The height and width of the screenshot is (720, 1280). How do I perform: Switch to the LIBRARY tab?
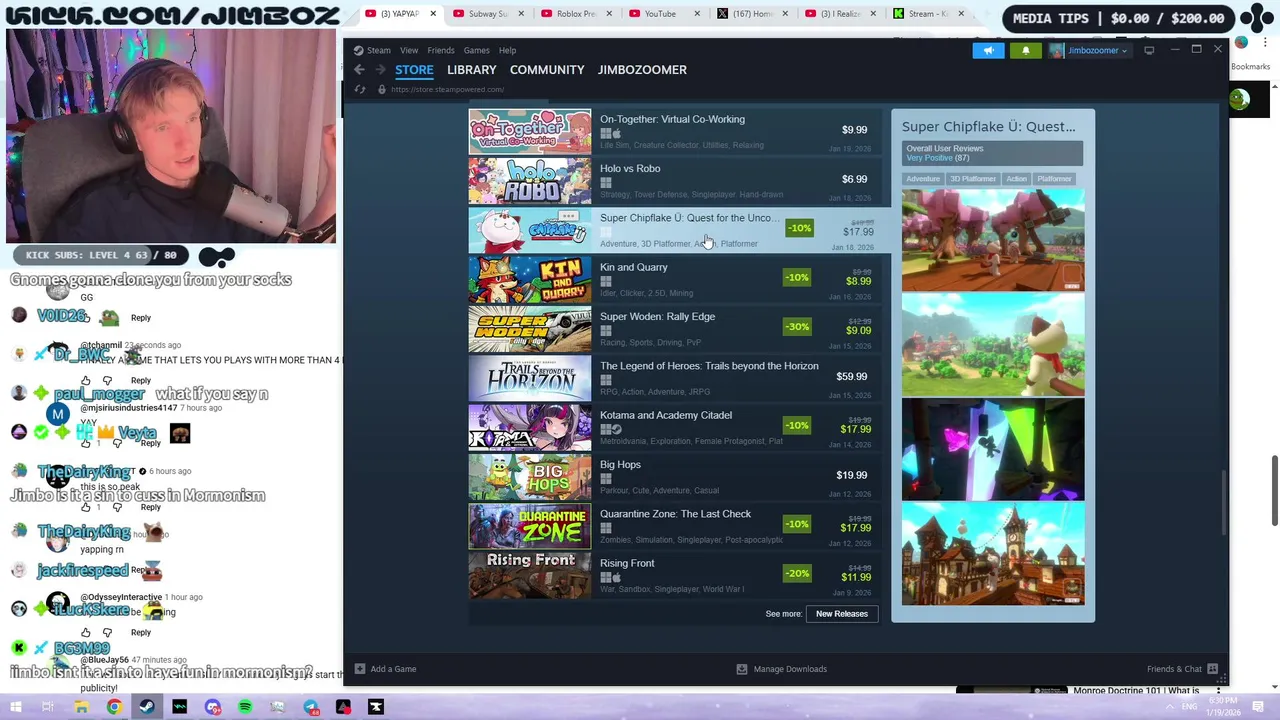[x=471, y=70]
